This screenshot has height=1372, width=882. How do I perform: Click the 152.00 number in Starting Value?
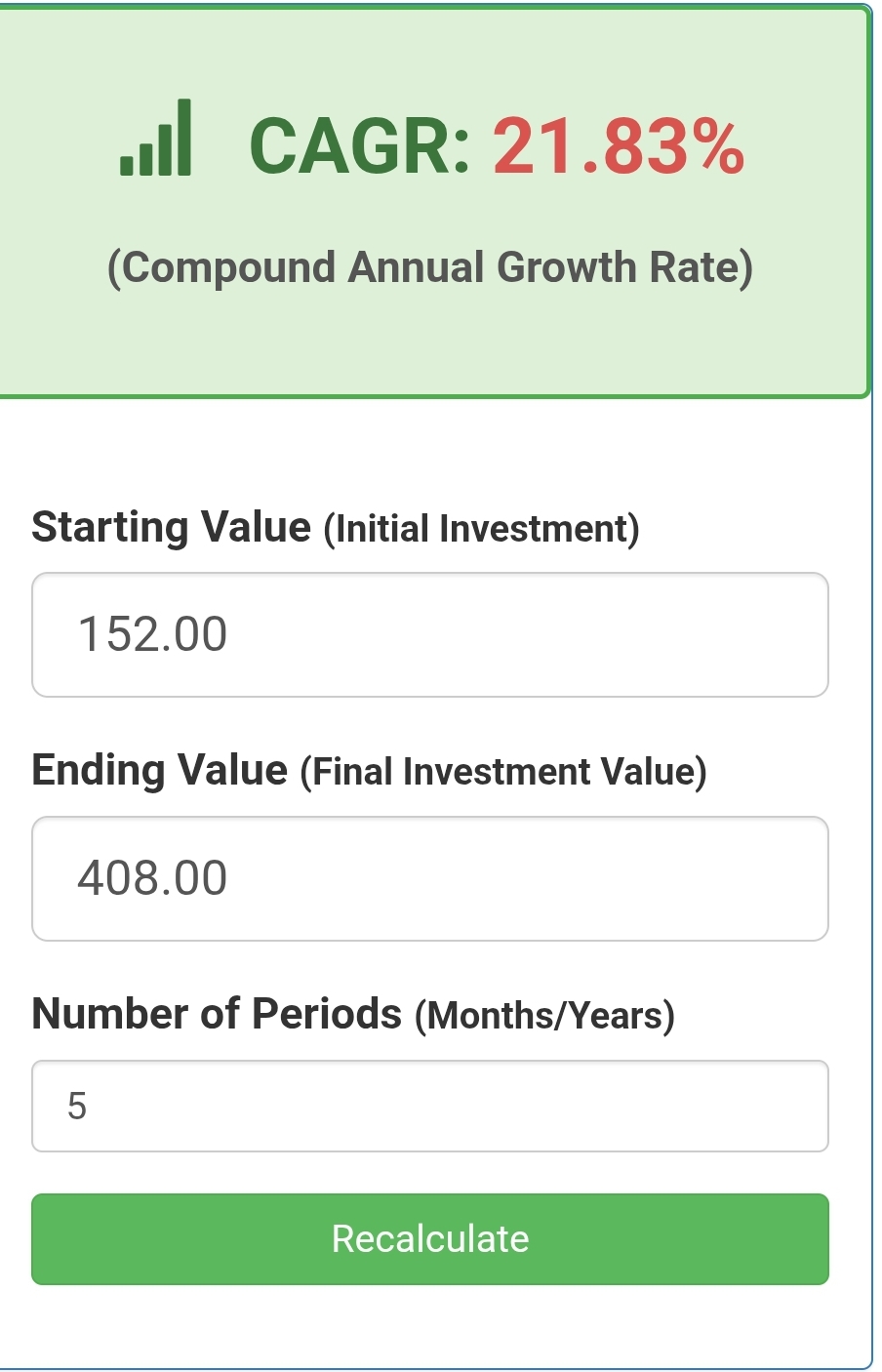tap(152, 634)
